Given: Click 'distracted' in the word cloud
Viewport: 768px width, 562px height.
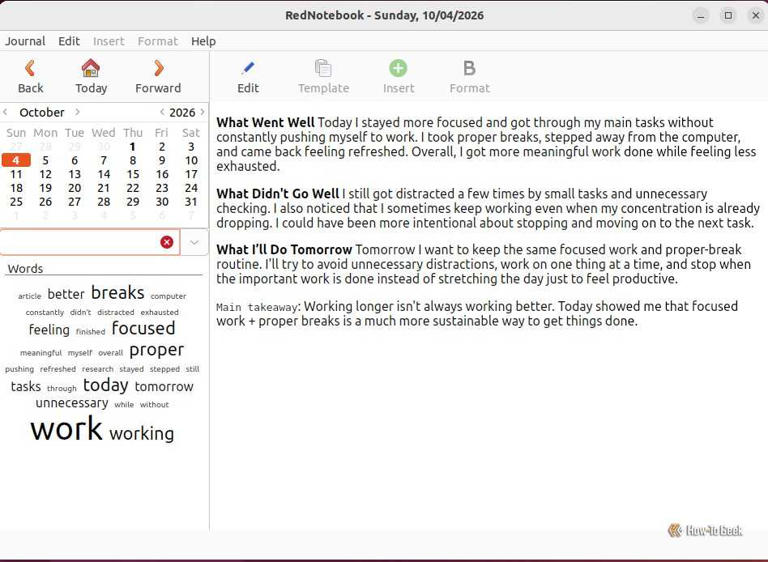Looking at the screenshot, I should point(116,312).
